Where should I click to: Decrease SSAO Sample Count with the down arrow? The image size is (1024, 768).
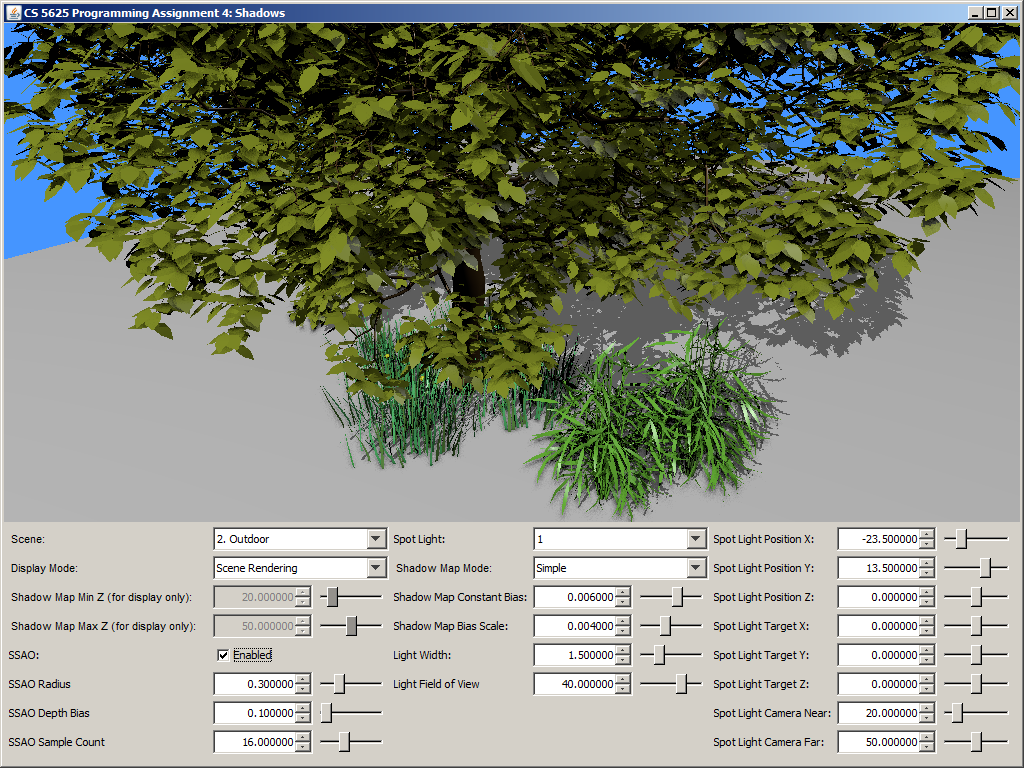(x=303, y=747)
